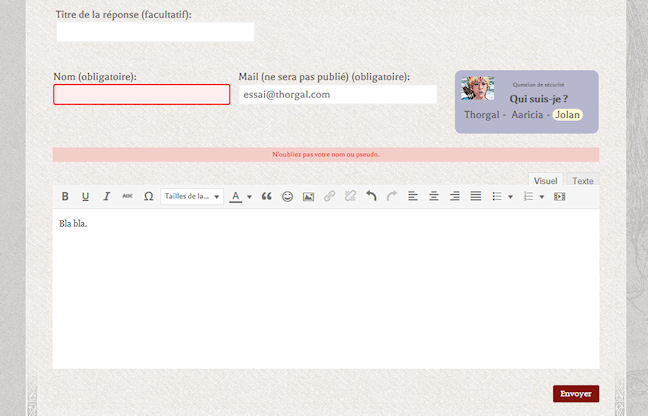Switch to the Visuel editor tab
The image size is (648, 416).
click(545, 181)
